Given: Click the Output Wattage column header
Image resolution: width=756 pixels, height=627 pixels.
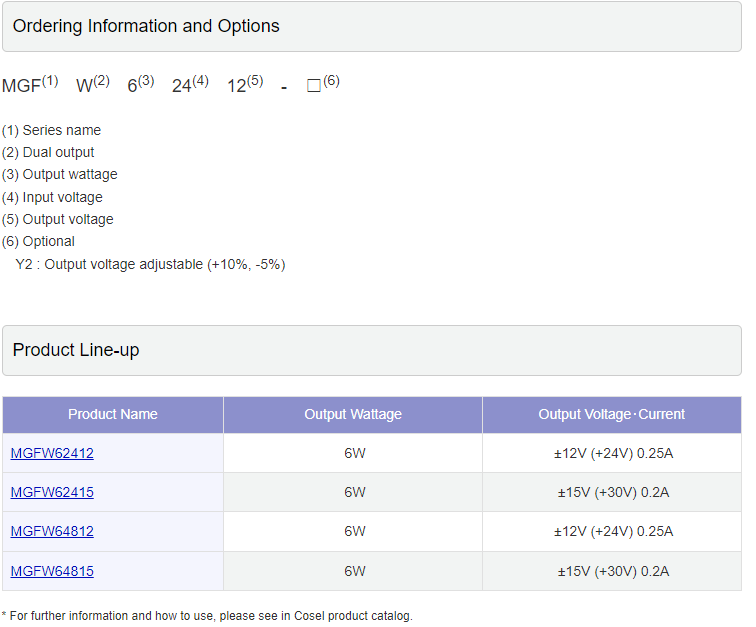Looking at the screenshot, I should click(353, 414).
